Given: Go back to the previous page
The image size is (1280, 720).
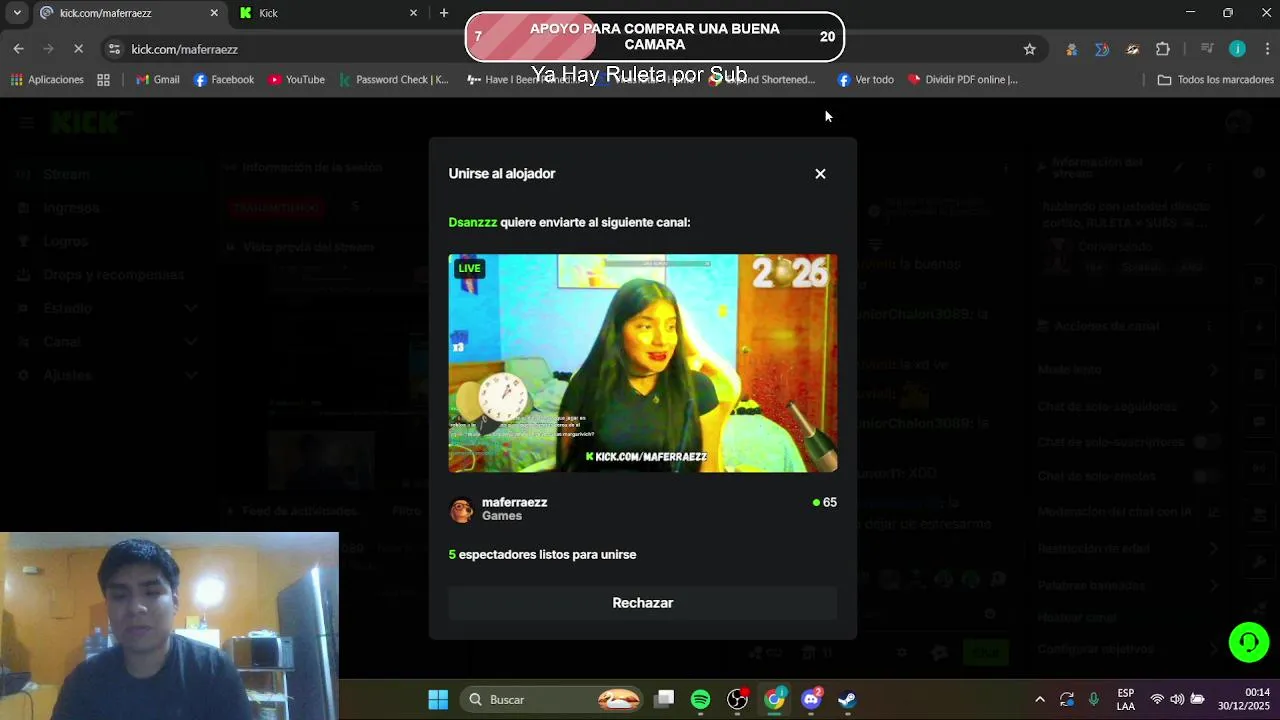Looking at the screenshot, I should 18,49.
